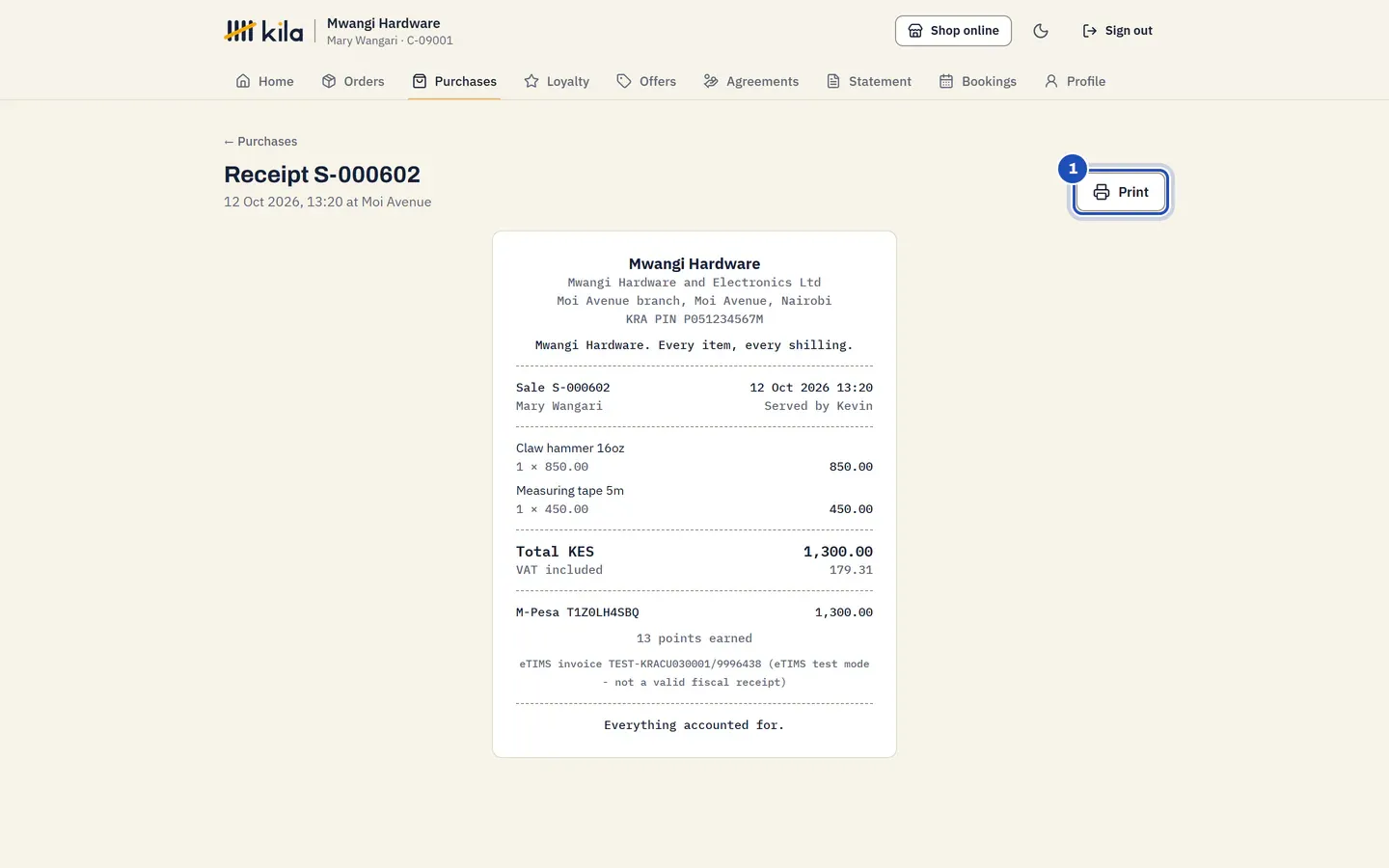Screen dimensions: 1389x868
Task: Click the eTIMS invoice note
Action: coord(694,673)
